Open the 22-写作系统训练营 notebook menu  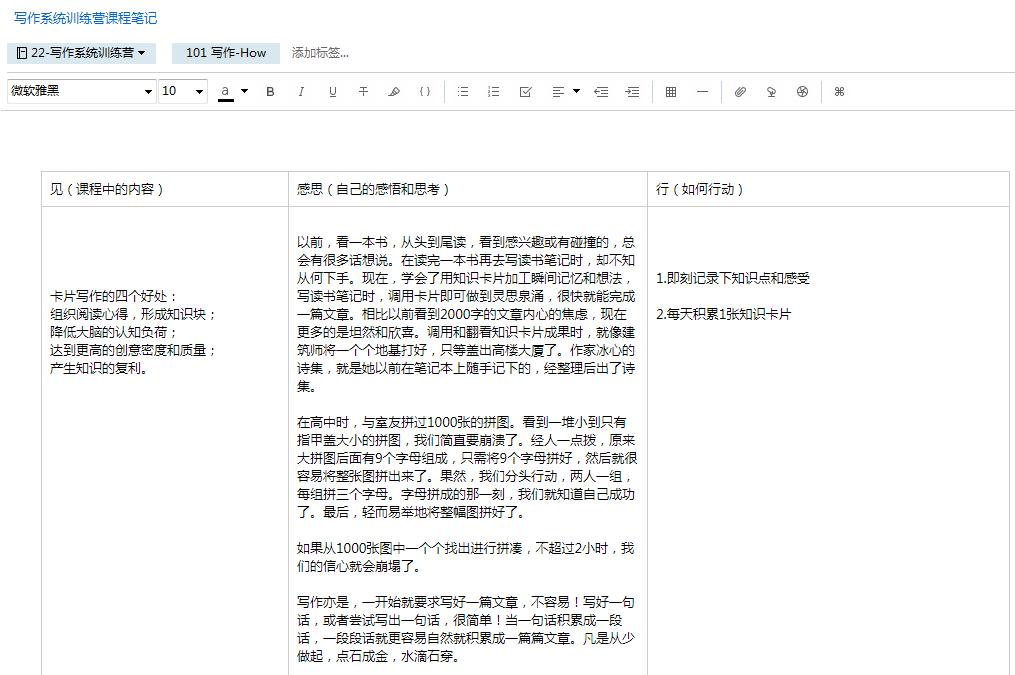point(81,53)
